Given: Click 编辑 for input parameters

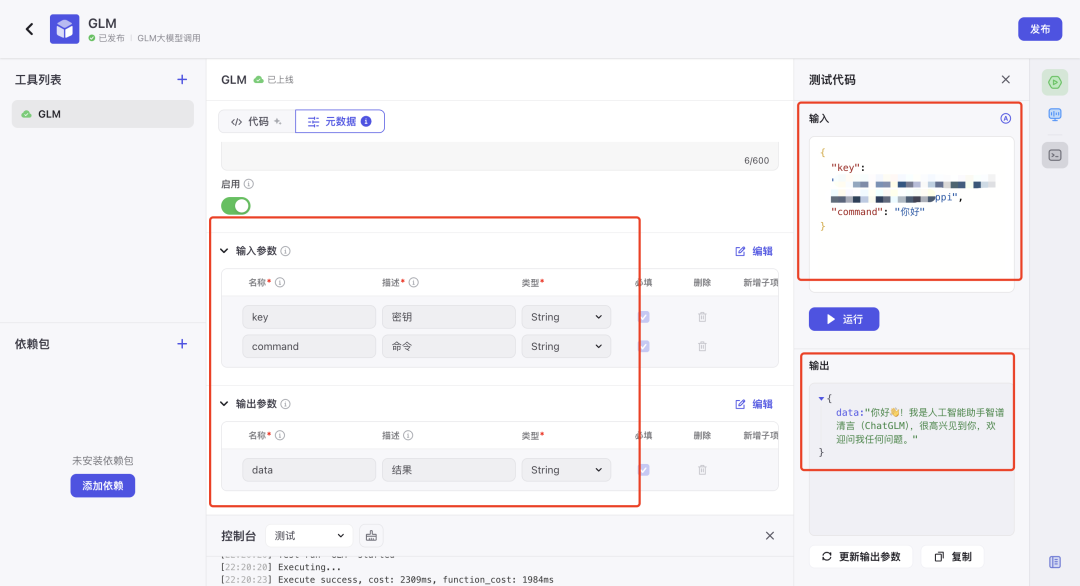Looking at the screenshot, I should 754,251.
